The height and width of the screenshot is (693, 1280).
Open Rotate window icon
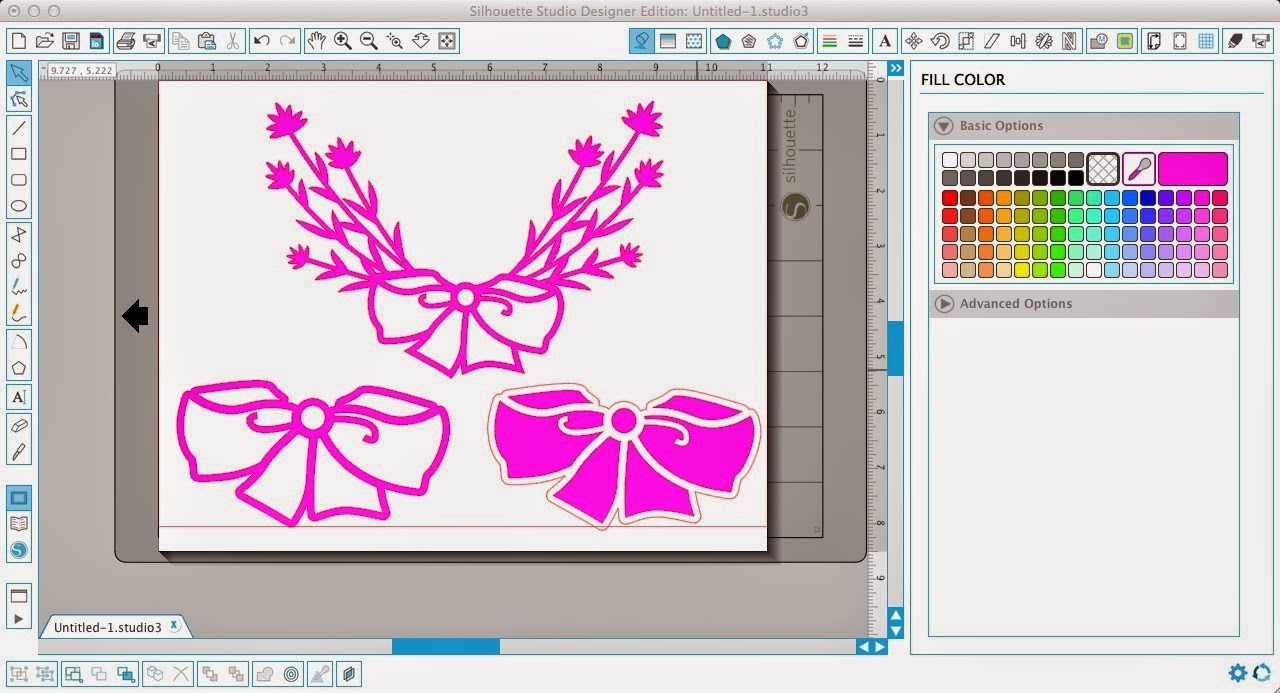[939, 41]
